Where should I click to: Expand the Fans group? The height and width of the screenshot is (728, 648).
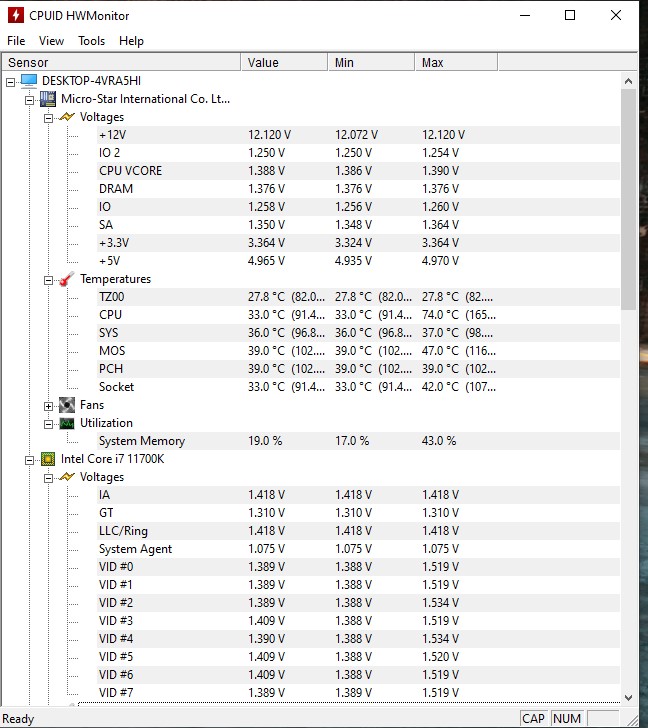click(x=48, y=407)
